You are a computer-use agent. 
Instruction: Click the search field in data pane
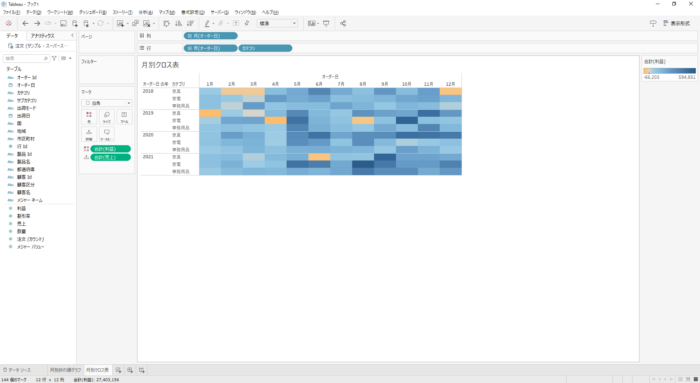pos(26,58)
